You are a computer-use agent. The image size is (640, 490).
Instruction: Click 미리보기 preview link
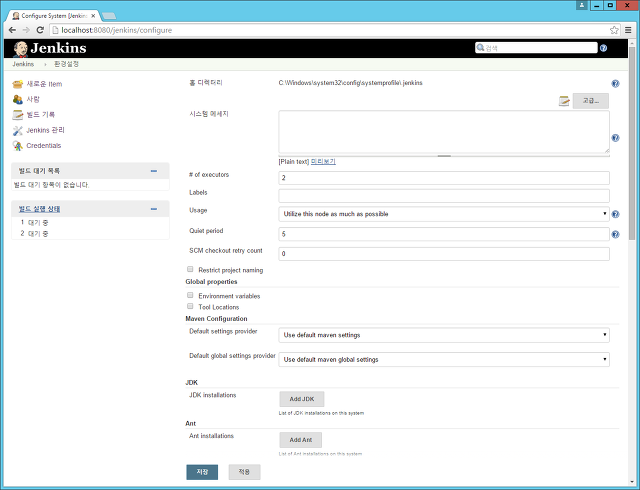click(323, 162)
